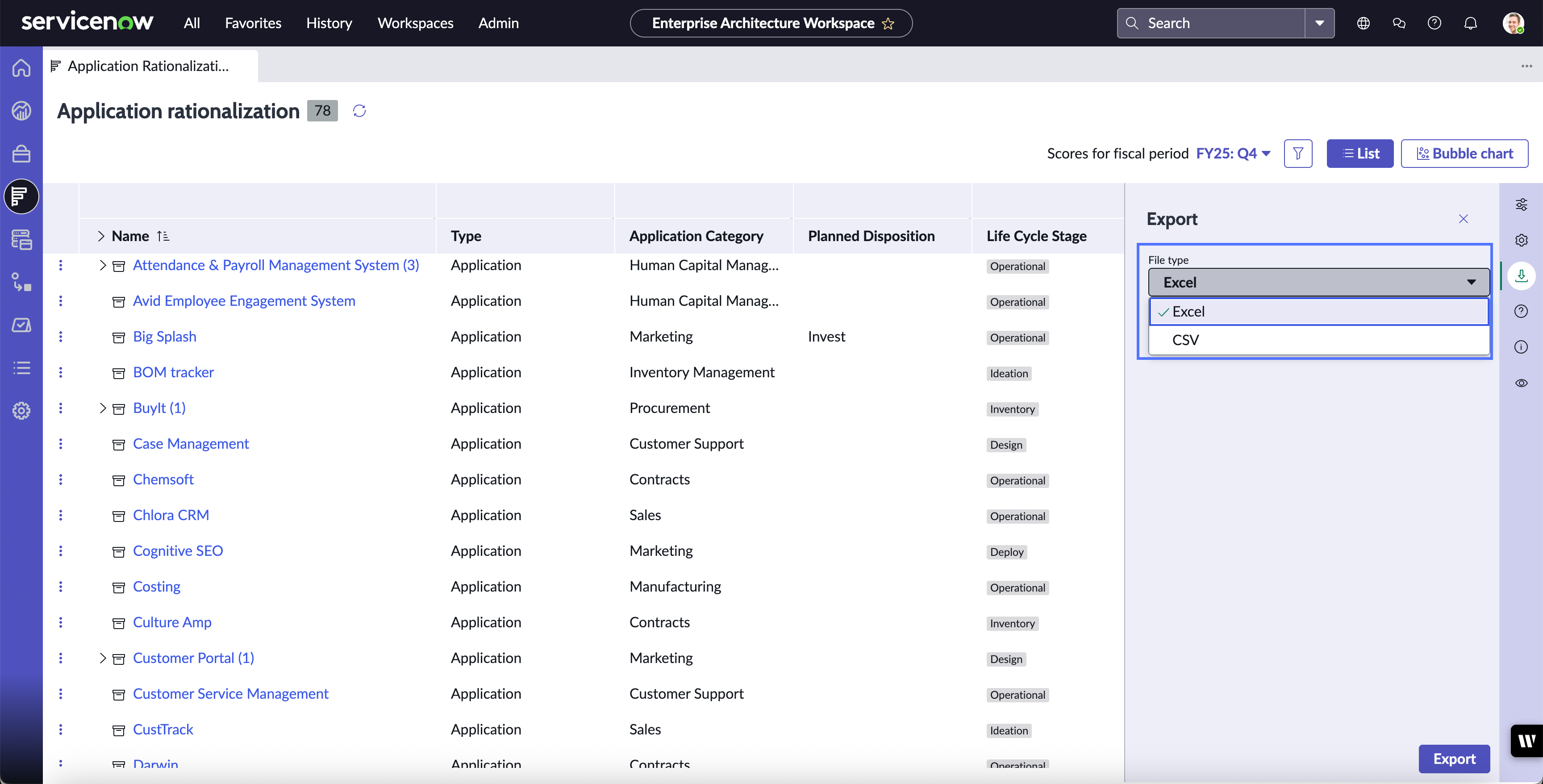Open the search scope dropdown arrow
Viewport: 1543px width, 784px height.
tap(1320, 23)
